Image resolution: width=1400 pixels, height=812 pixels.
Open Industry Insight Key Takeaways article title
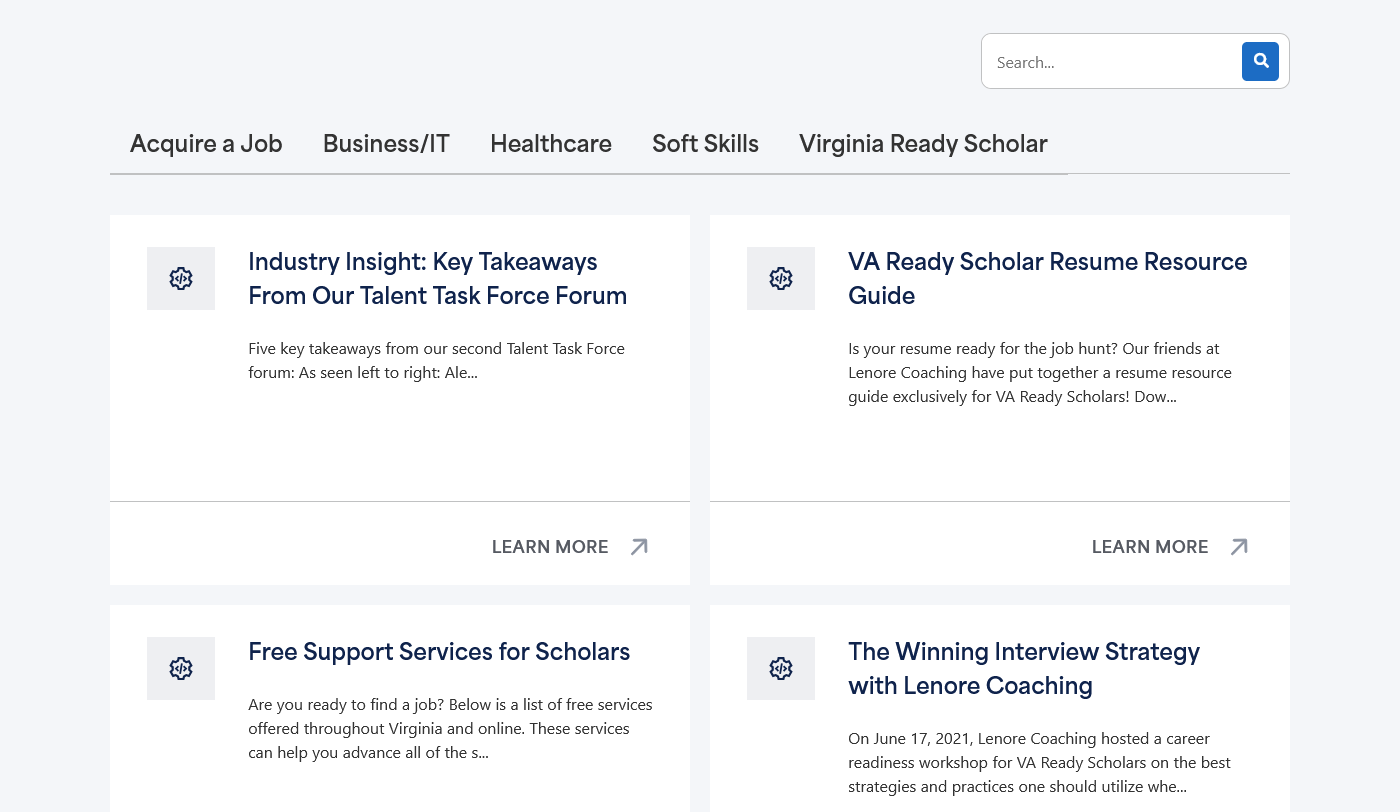(437, 279)
